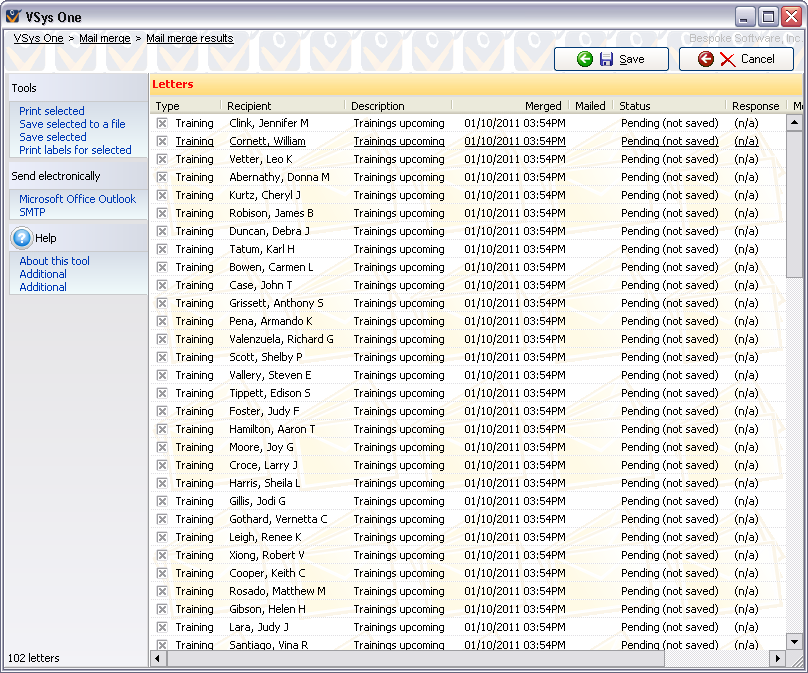Sort by Status column header
Screen dimensions: 808x673
coord(669,106)
